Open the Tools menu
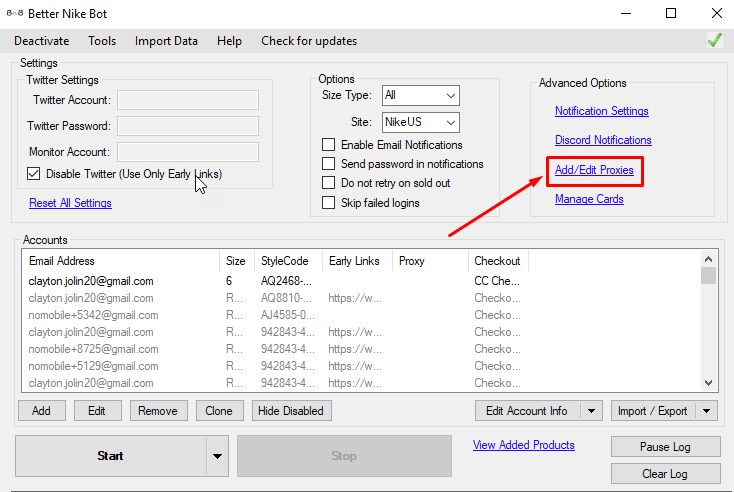 click(x=102, y=41)
